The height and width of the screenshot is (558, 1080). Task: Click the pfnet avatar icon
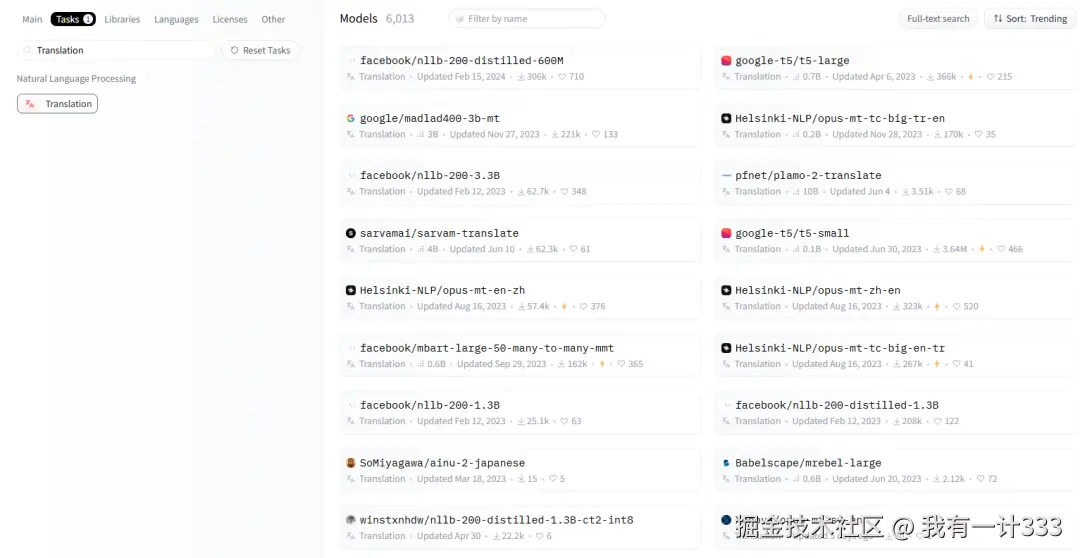(726, 176)
